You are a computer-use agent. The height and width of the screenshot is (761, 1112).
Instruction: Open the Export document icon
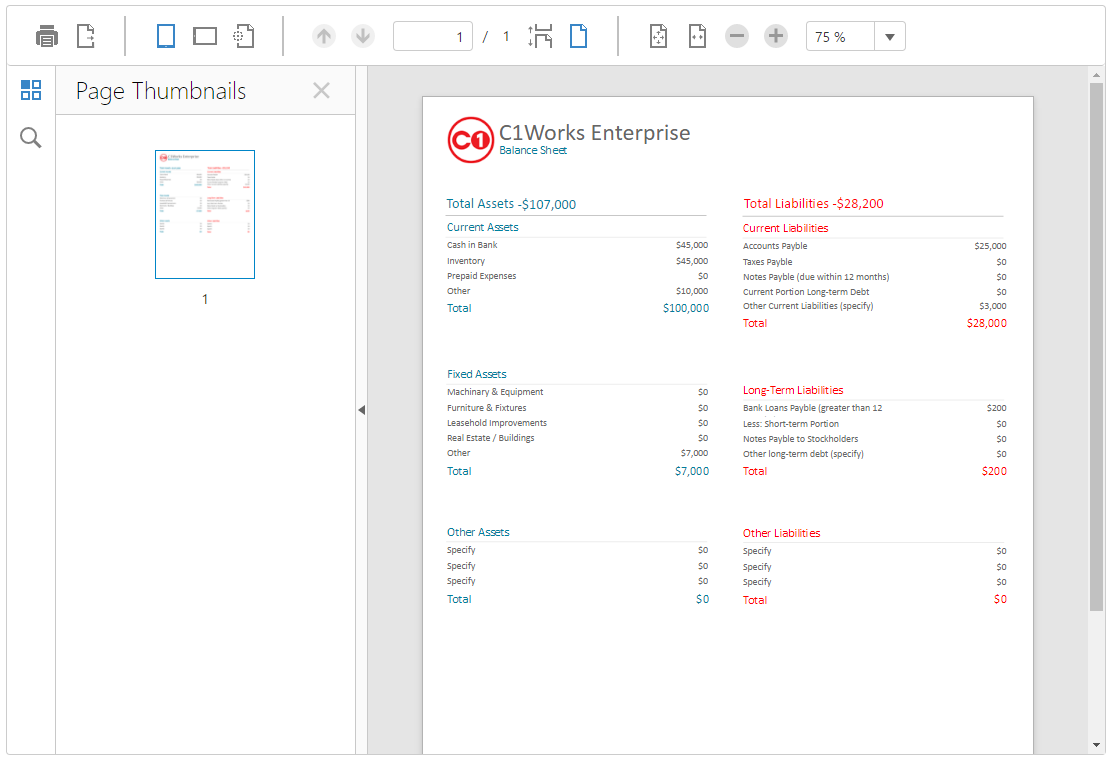86,36
